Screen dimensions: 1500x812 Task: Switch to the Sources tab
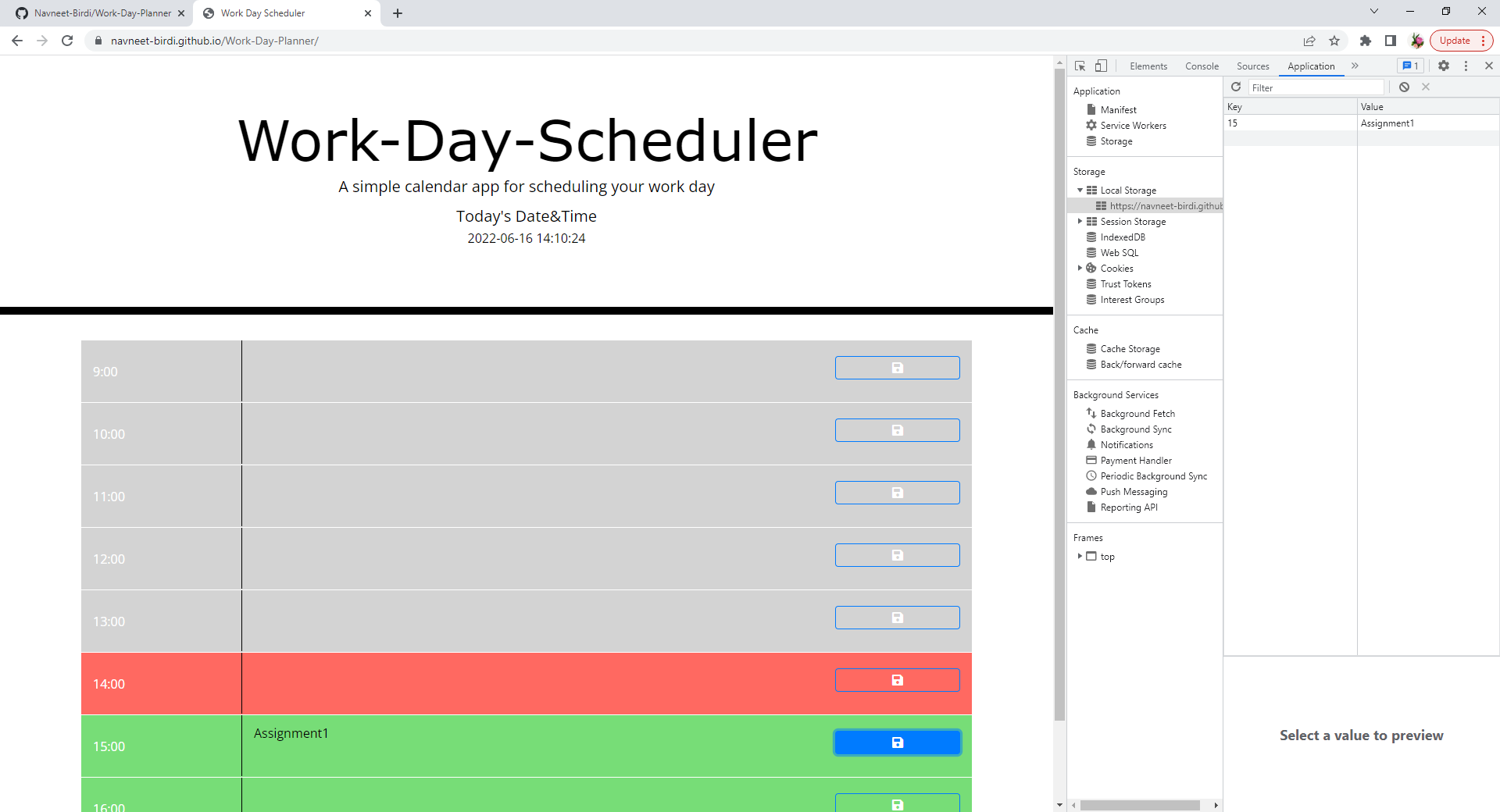(x=1253, y=66)
